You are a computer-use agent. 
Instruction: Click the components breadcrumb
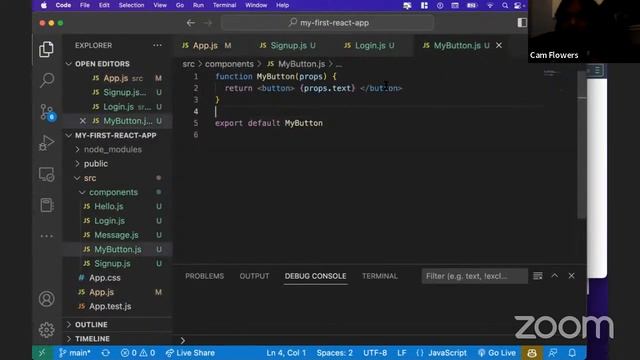pyautogui.click(x=229, y=64)
